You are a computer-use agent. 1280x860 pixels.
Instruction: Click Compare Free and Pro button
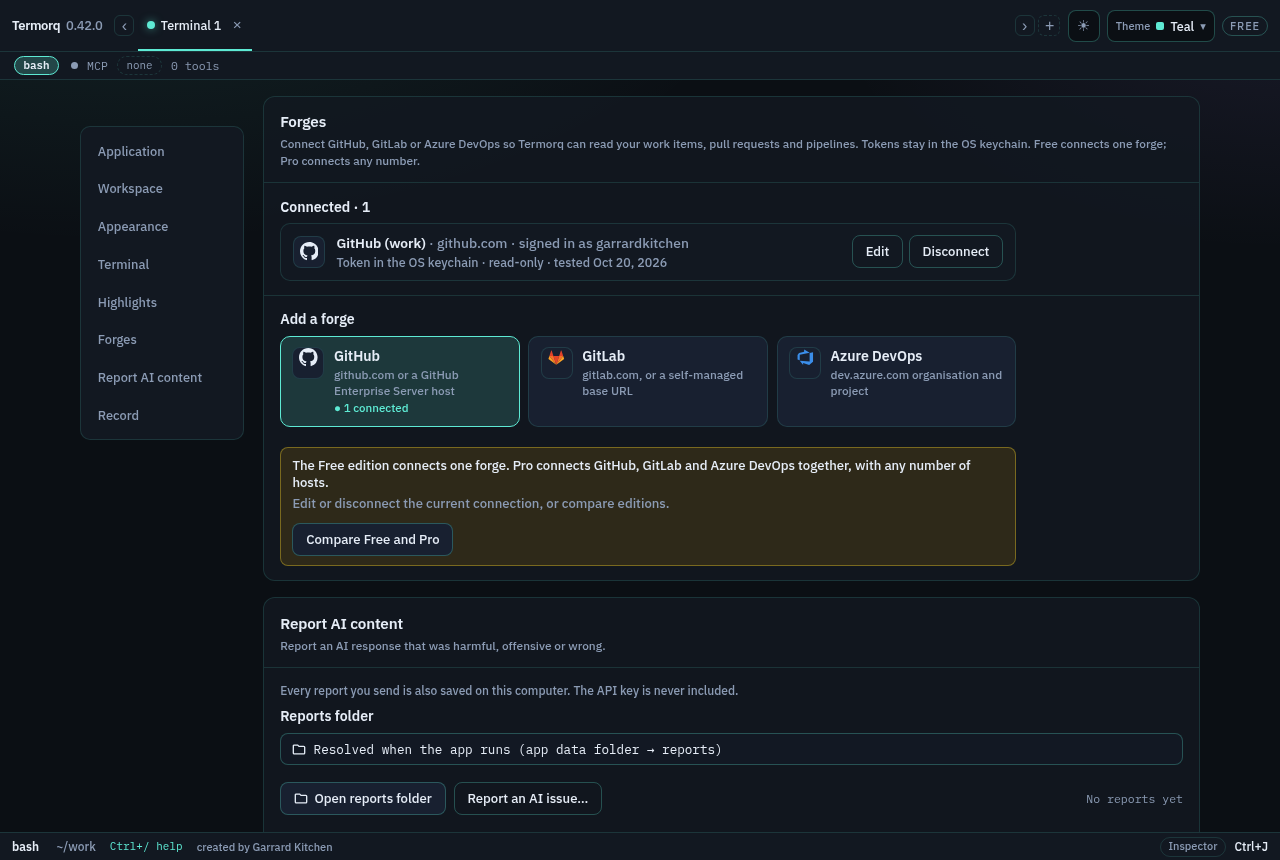pyautogui.click(x=373, y=540)
